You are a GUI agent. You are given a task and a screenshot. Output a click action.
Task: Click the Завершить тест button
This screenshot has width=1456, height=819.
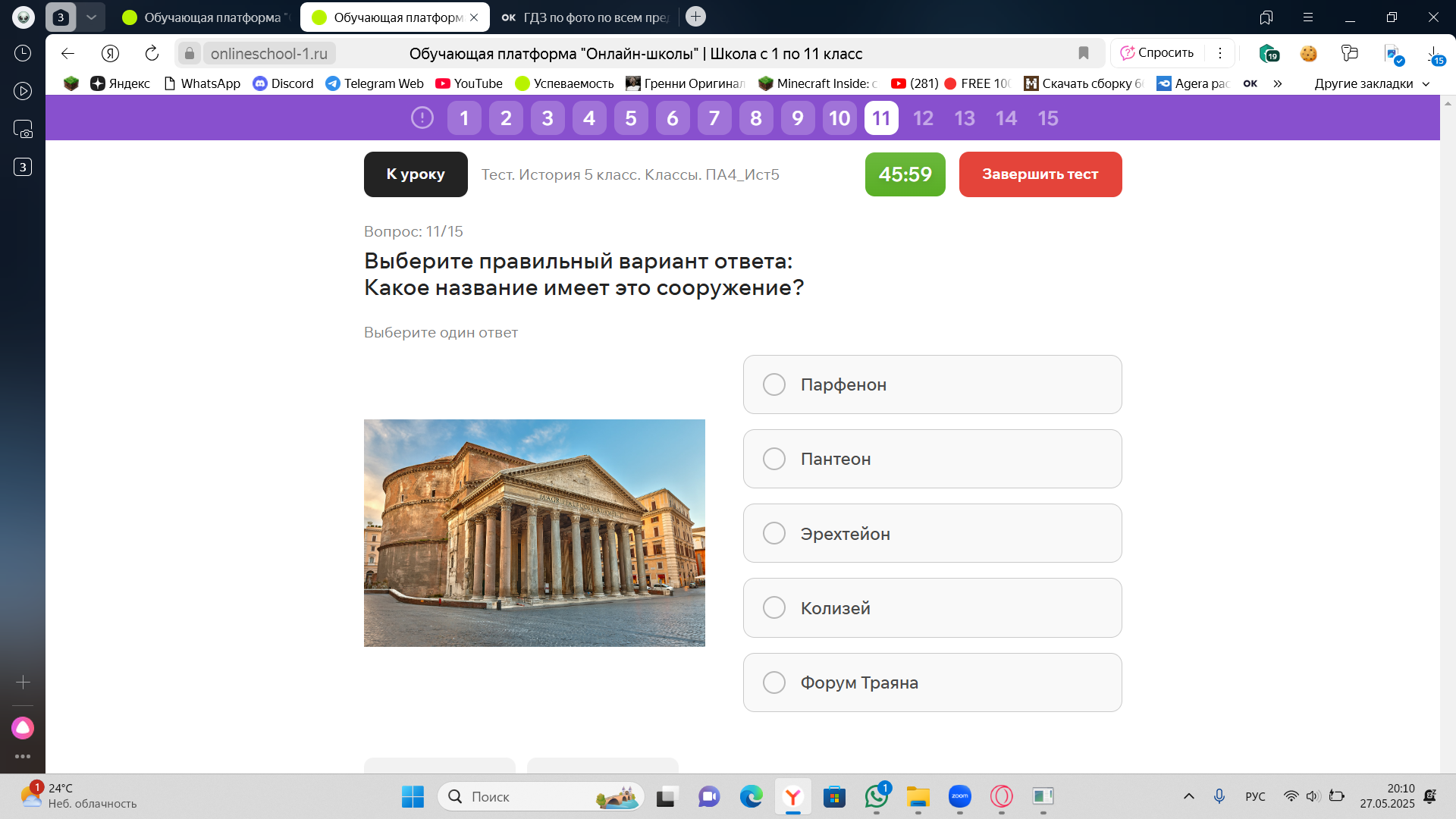click(1040, 174)
